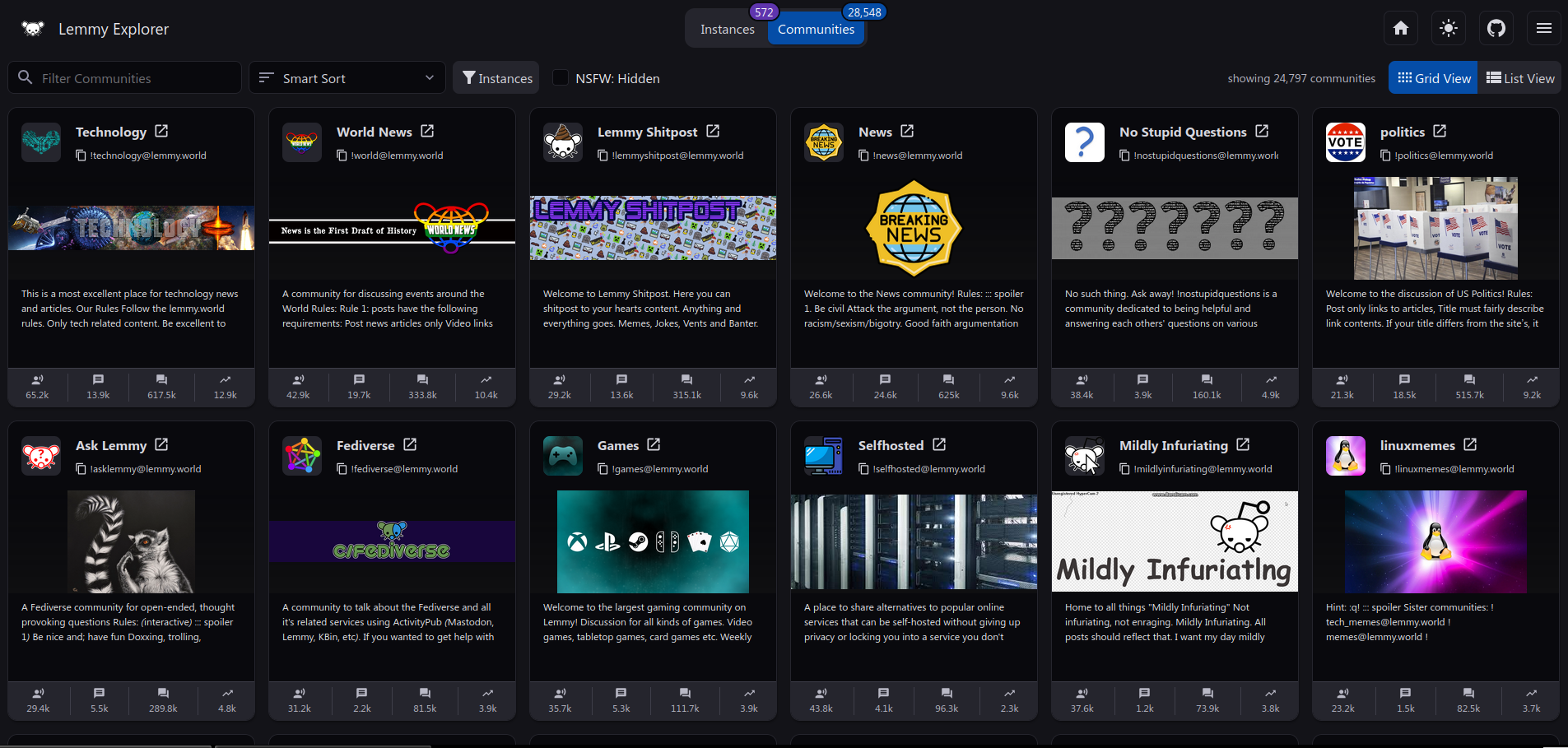Open the hamburger menu

pos(1544,29)
